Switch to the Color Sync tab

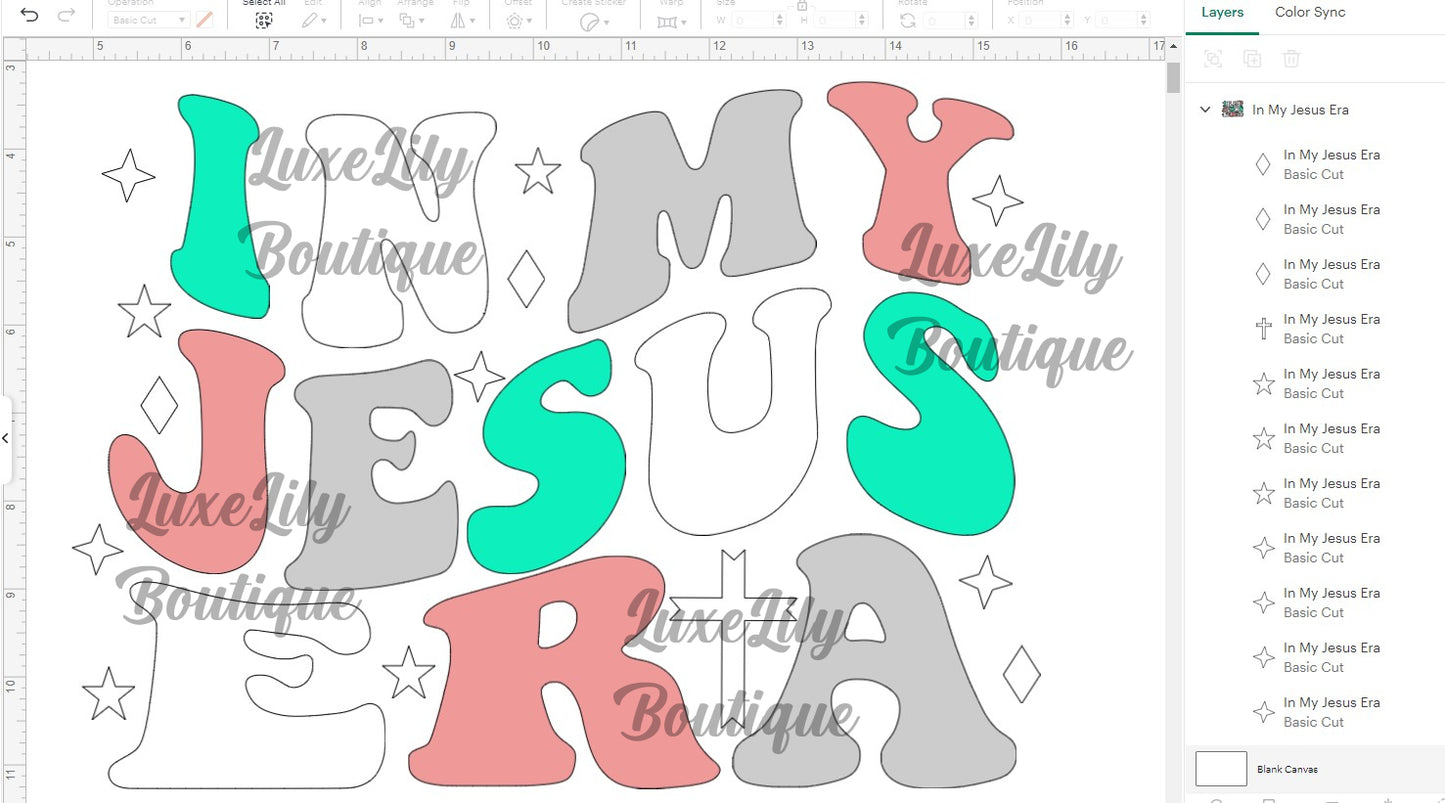click(x=1310, y=12)
